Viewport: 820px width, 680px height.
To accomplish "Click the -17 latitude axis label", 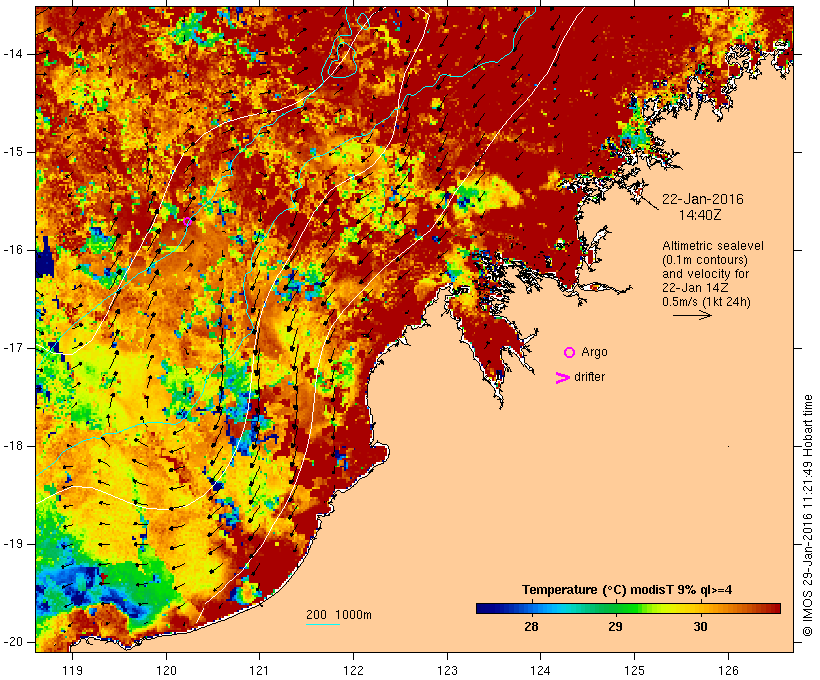I will (x=13, y=348).
